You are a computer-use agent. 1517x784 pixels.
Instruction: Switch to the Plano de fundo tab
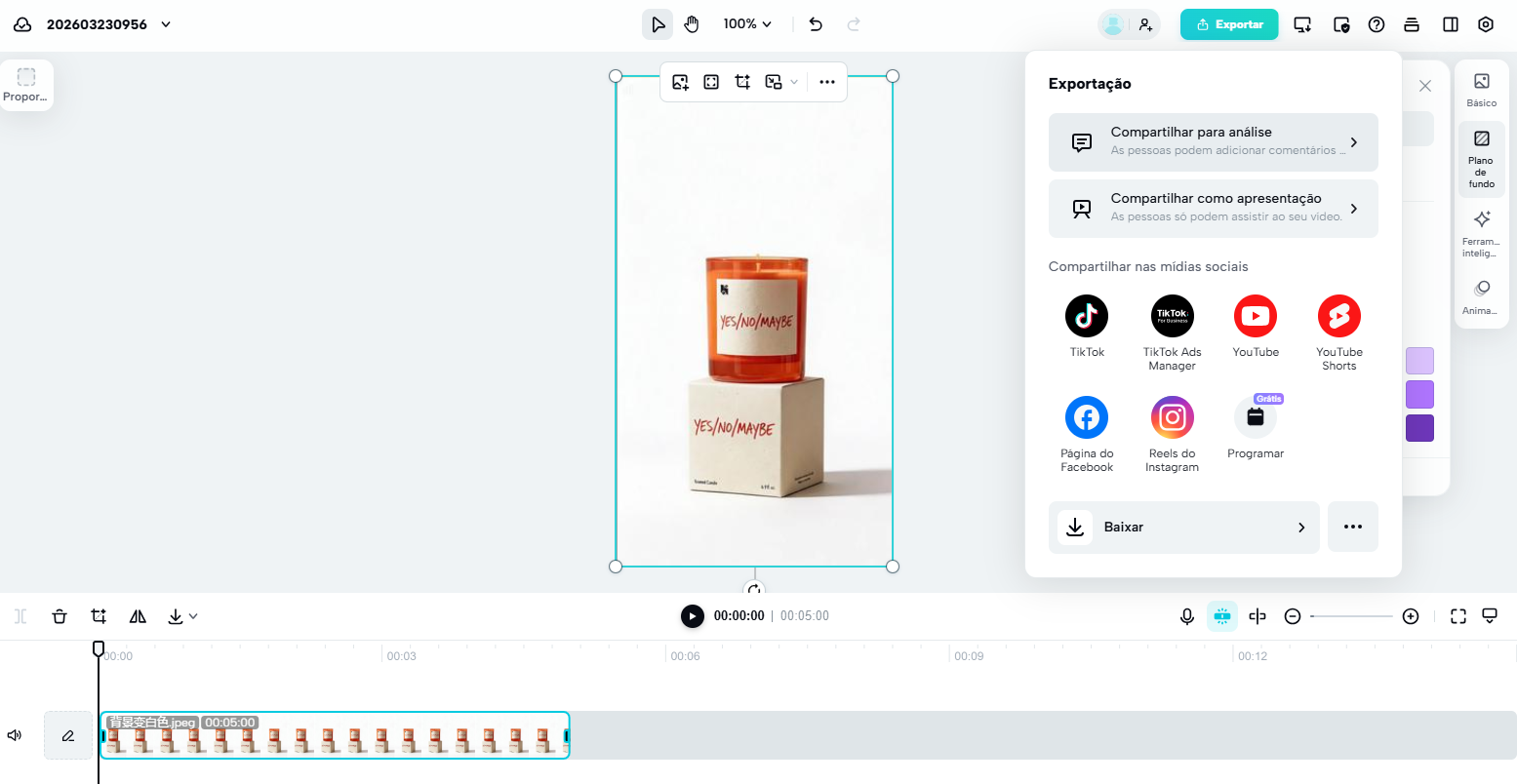[x=1482, y=159]
